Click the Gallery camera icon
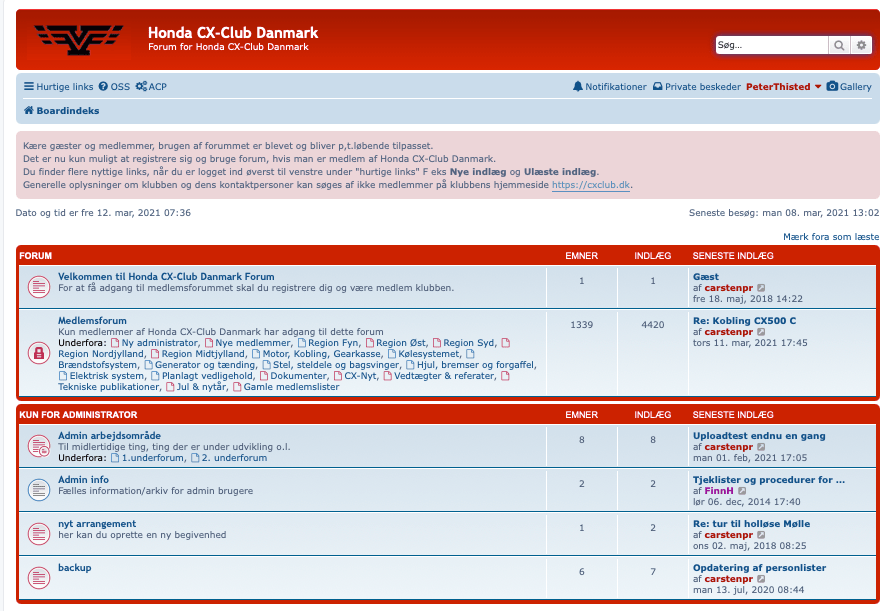The height and width of the screenshot is (611, 888). (x=832, y=86)
